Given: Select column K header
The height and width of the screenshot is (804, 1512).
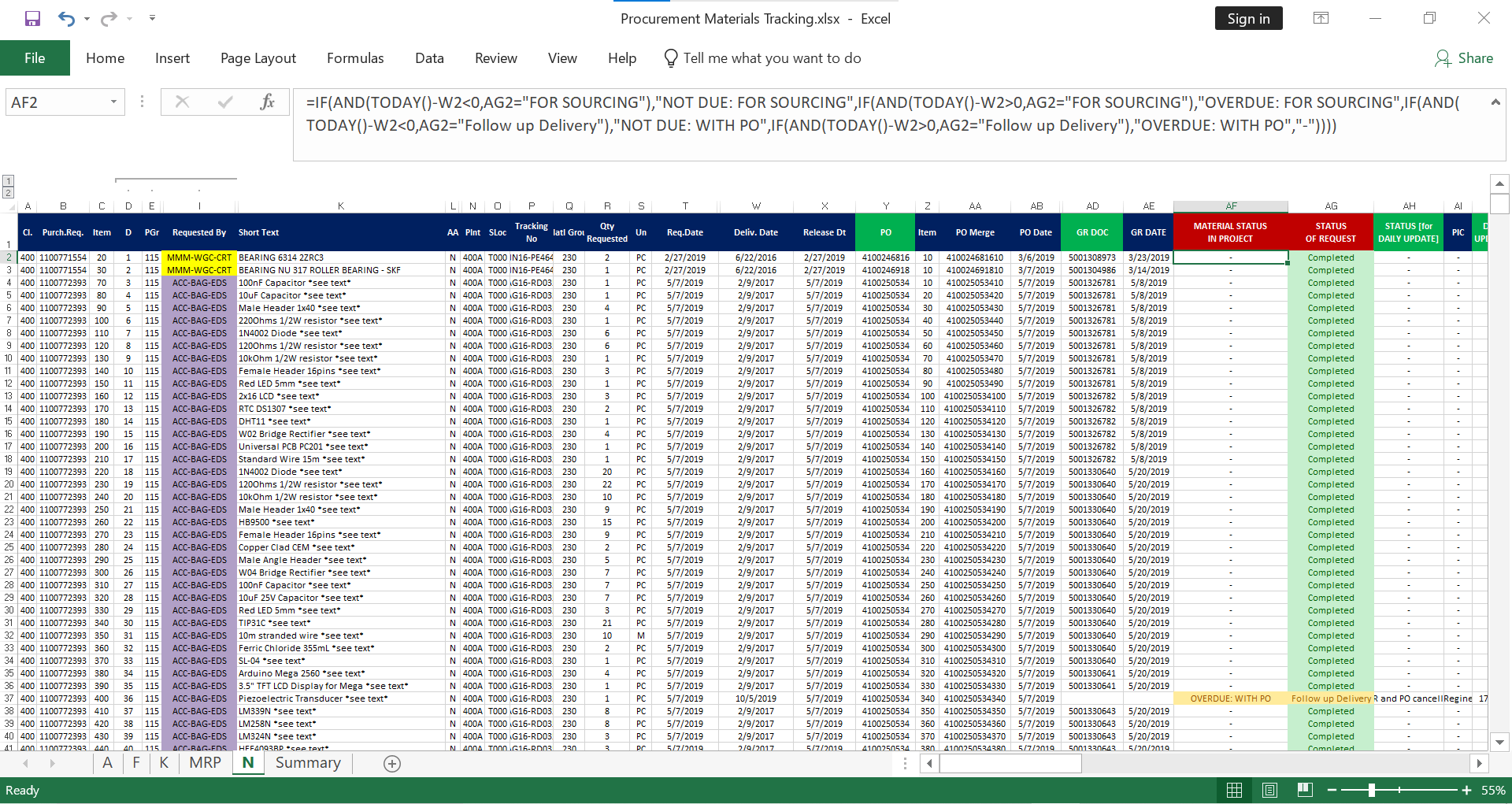Looking at the screenshot, I should [x=341, y=206].
